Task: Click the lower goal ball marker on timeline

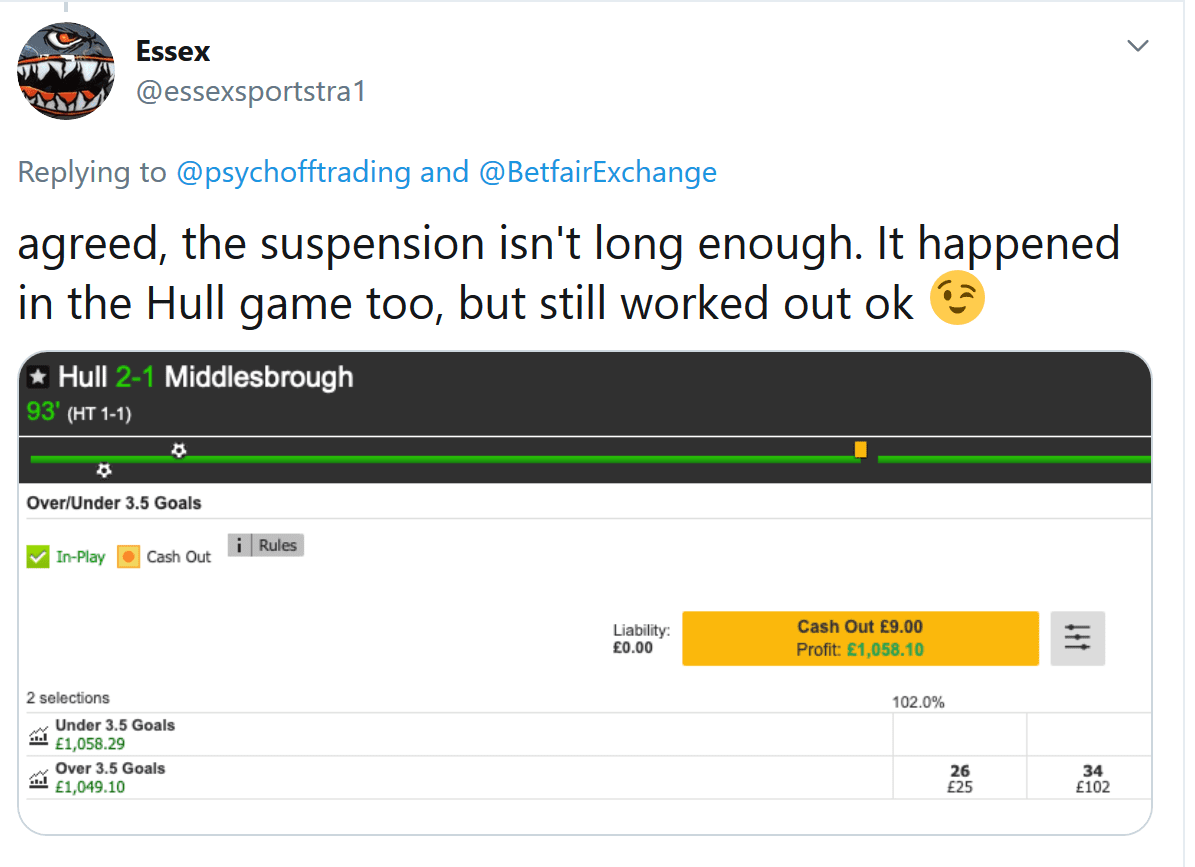Action: pos(104,470)
